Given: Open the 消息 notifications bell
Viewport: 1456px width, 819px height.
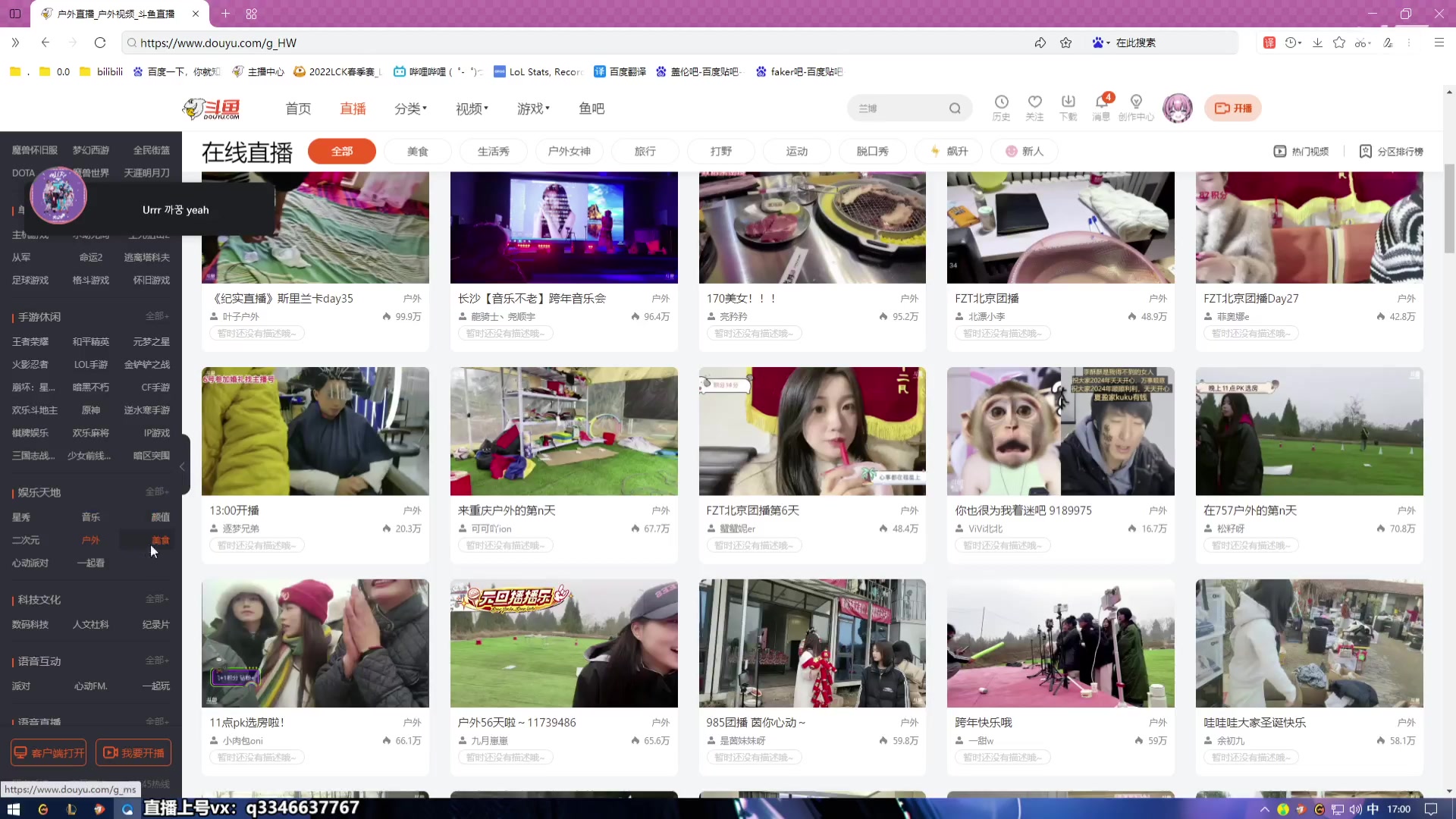Looking at the screenshot, I should [1101, 108].
